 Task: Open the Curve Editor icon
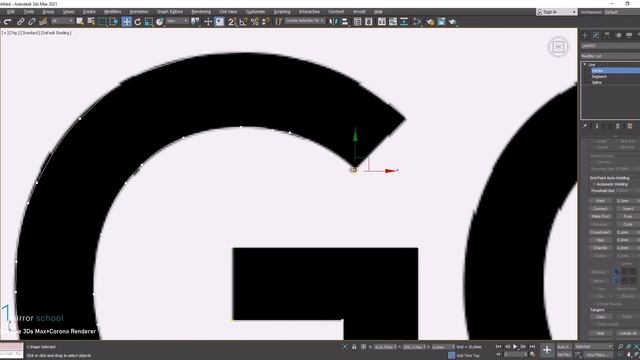[x=393, y=22]
